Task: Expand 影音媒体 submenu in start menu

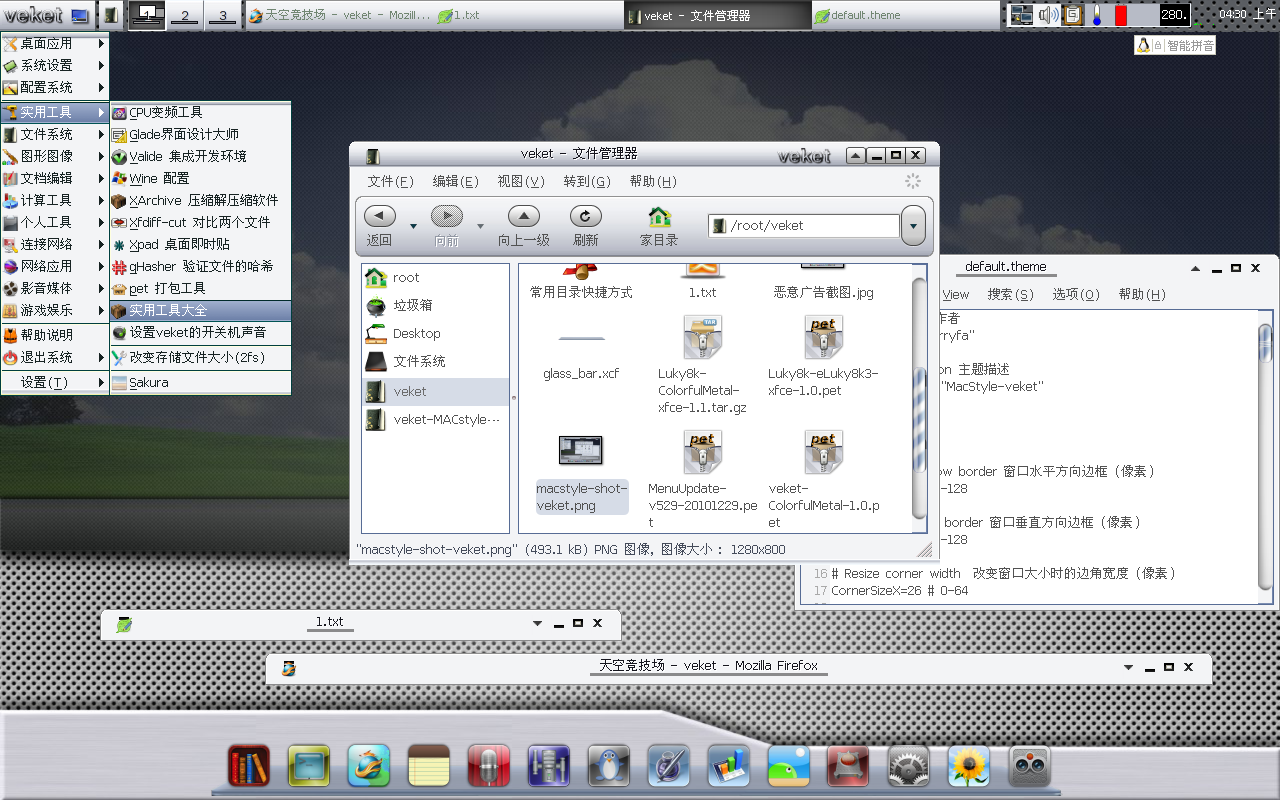Action: click(x=55, y=288)
